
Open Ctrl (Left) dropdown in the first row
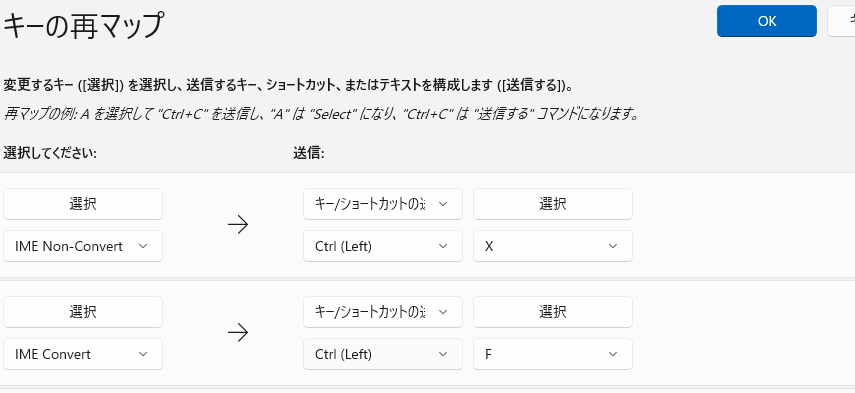pos(383,246)
